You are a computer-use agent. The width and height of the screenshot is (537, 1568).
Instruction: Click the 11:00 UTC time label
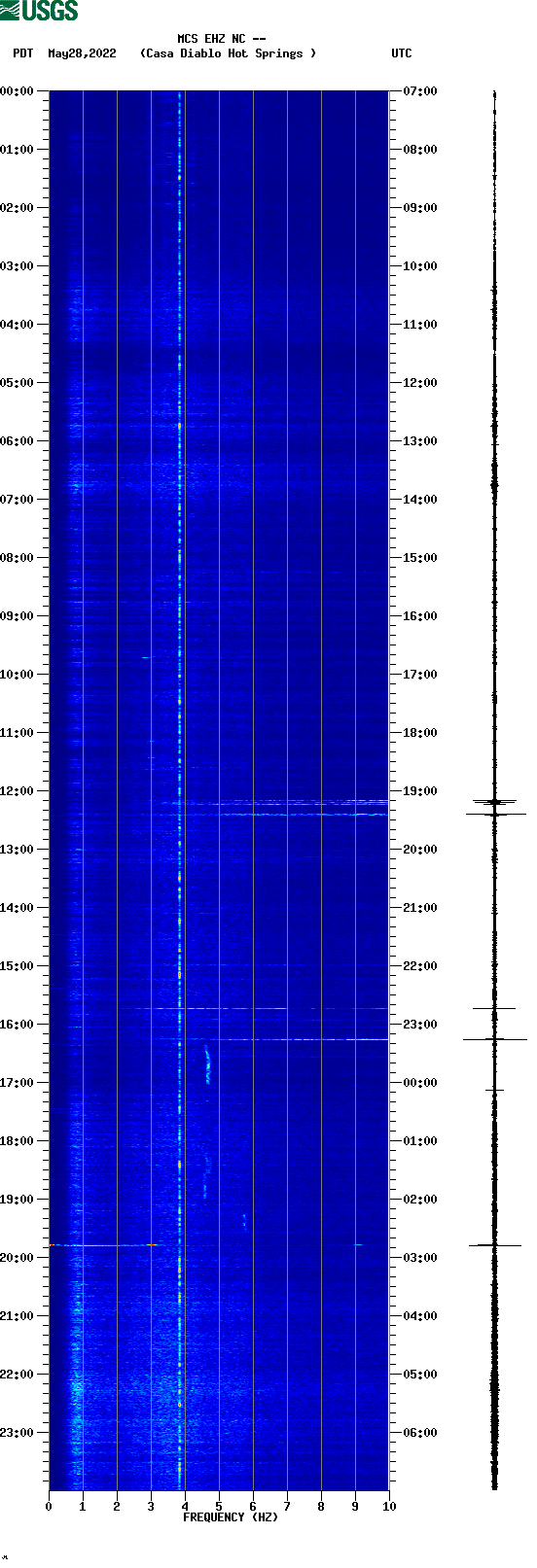pos(420,325)
